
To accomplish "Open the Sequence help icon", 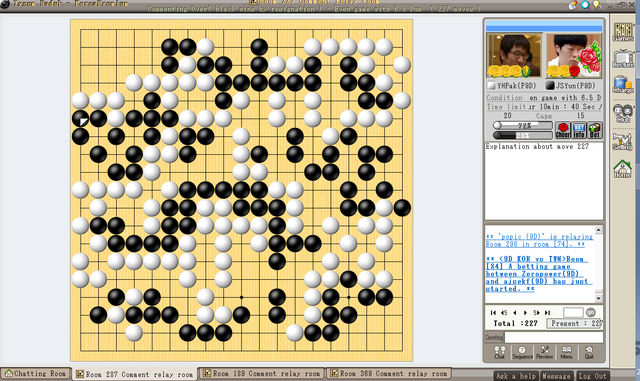I will point(522,352).
